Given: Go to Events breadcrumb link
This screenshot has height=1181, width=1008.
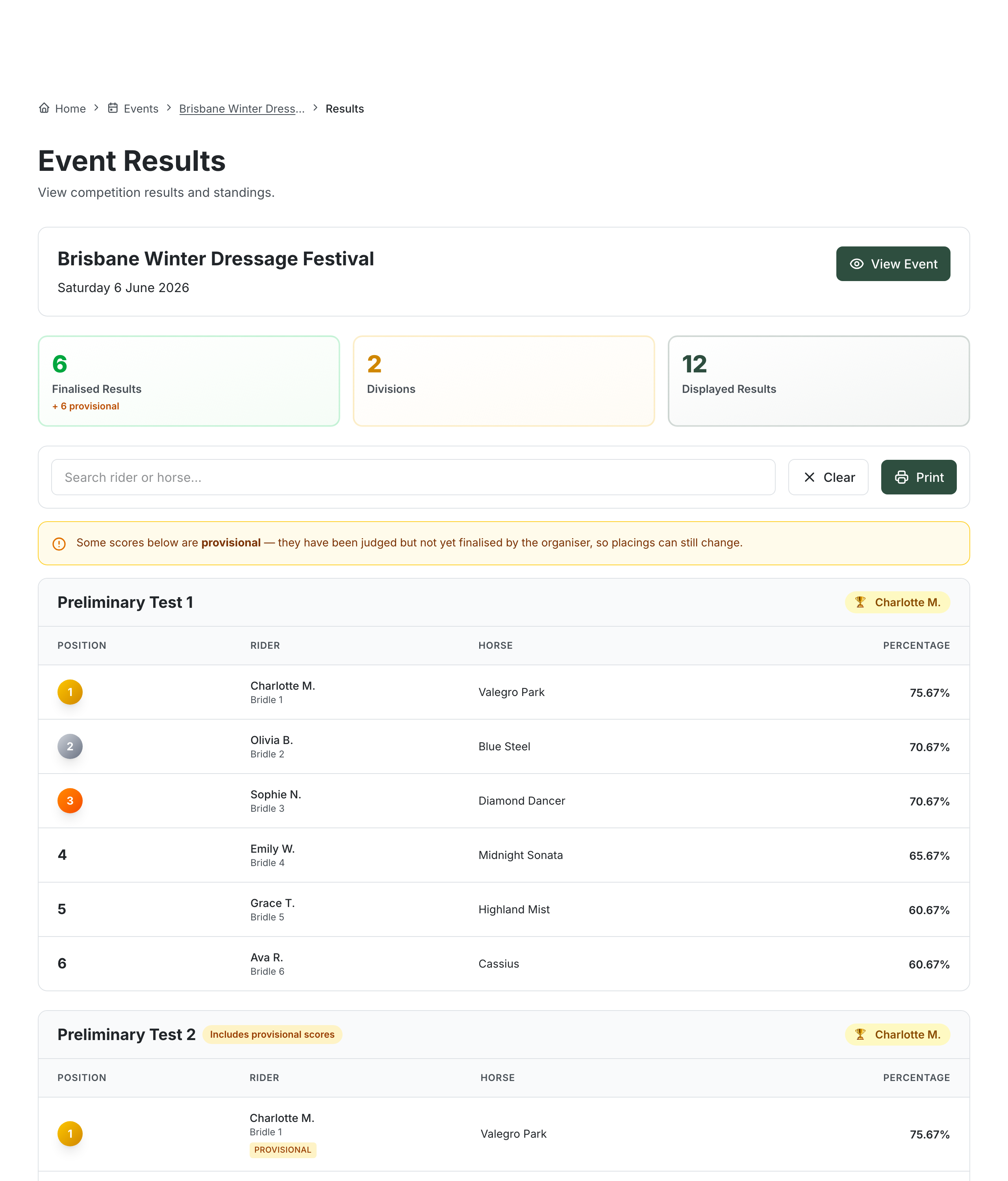Looking at the screenshot, I should coord(133,108).
